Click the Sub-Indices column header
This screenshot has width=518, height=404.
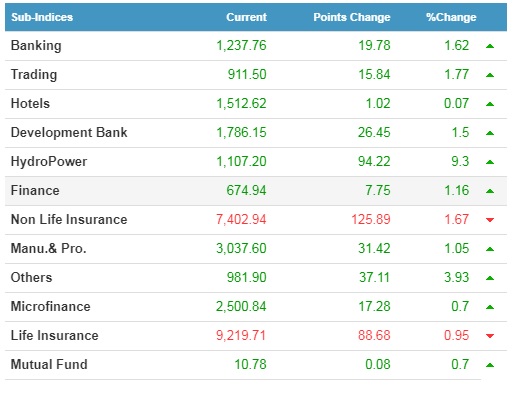tap(42, 17)
